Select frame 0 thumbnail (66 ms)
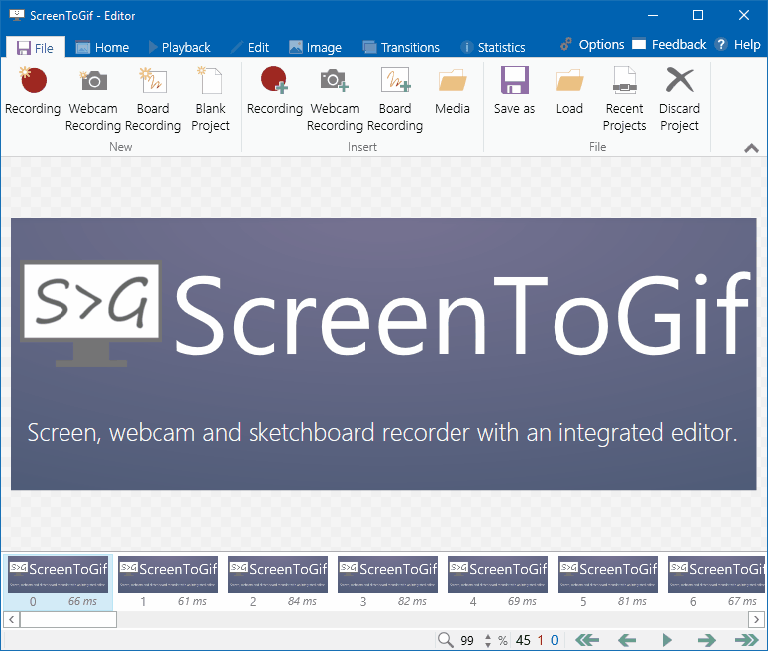The width and height of the screenshot is (768, 651). pos(58,582)
